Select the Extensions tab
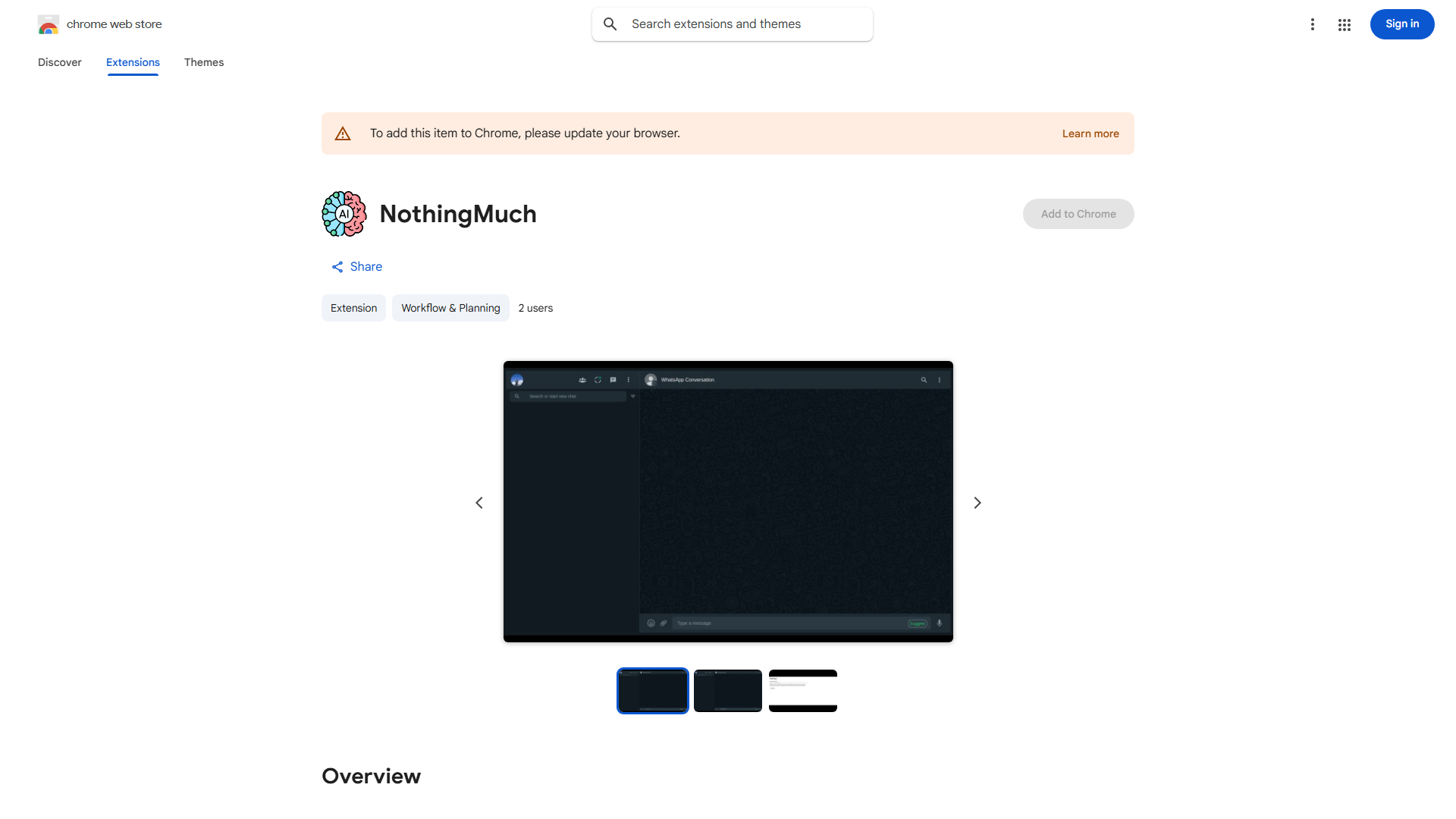Viewport: 1456px width, 819px height. pos(133,62)
